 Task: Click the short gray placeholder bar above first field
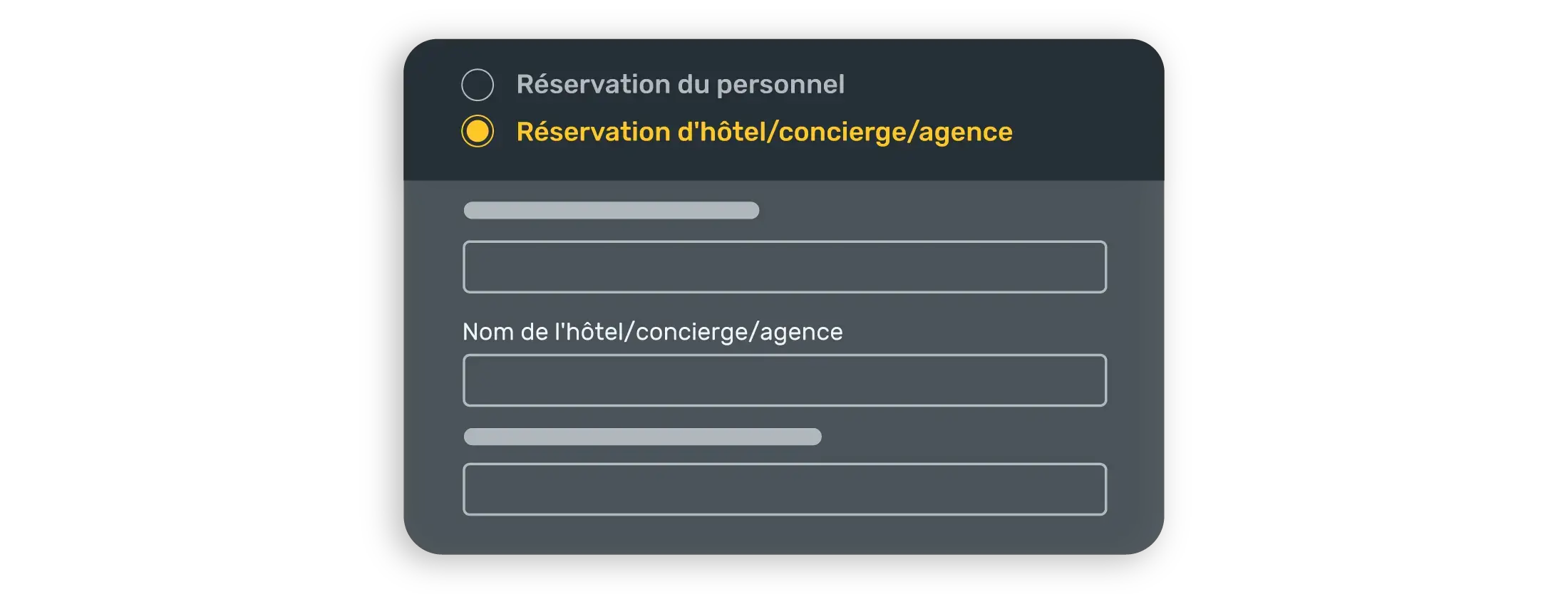pyautogui.click(x=611, y=210)
